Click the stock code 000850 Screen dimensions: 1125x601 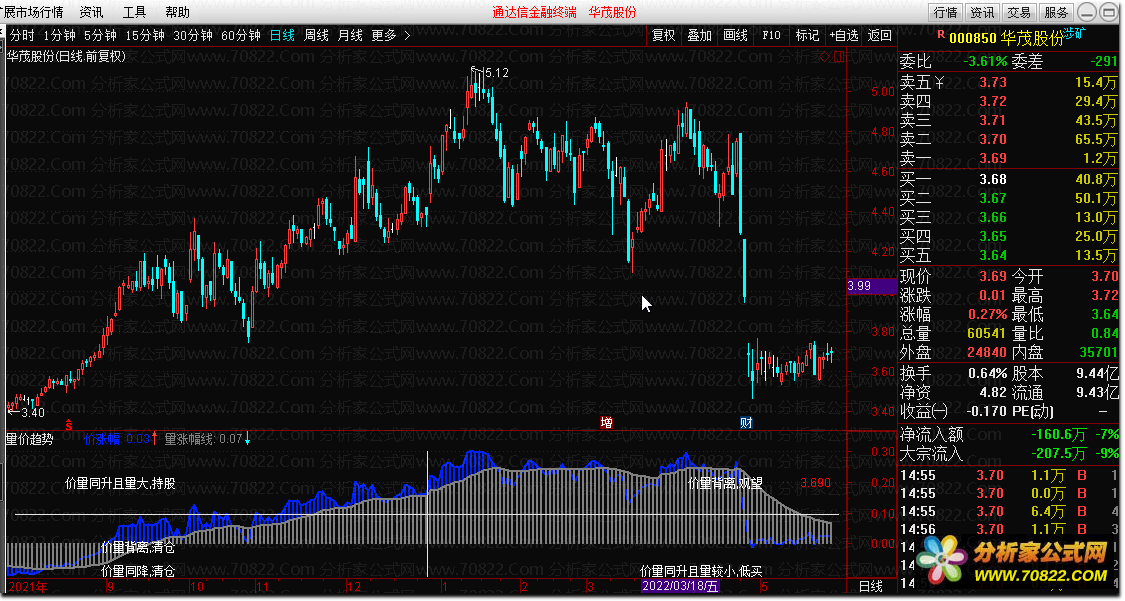pyautogui.click(x=973, y=39)
